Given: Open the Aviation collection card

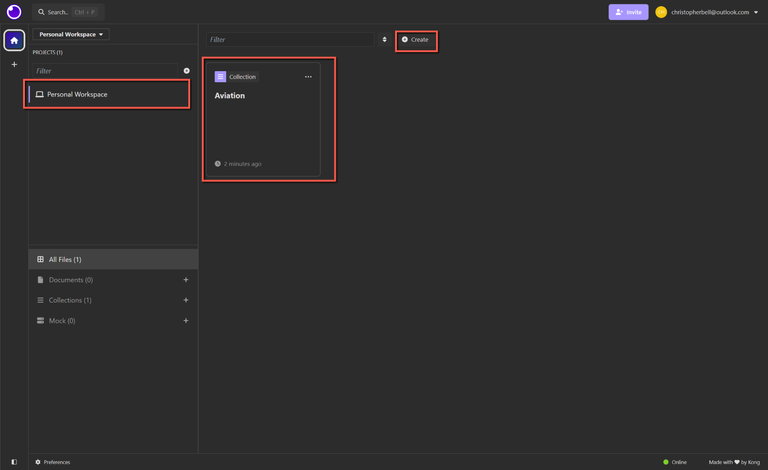Looking at the screenshot, I should pyautogui.click(x=262, y=120).
